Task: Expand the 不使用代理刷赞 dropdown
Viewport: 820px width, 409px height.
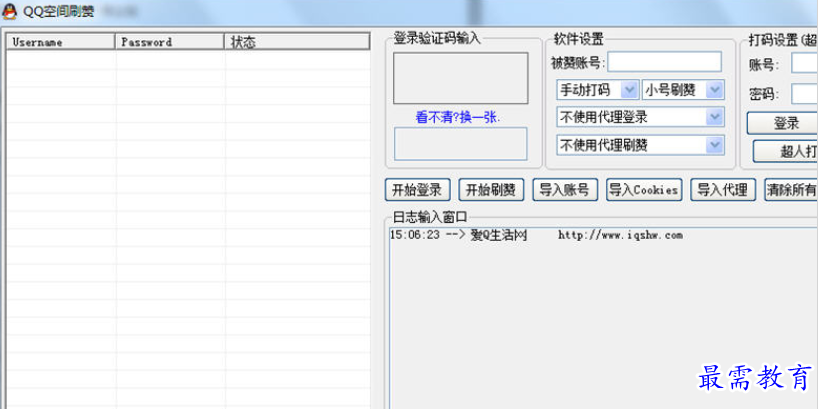Action: point(641,145)
